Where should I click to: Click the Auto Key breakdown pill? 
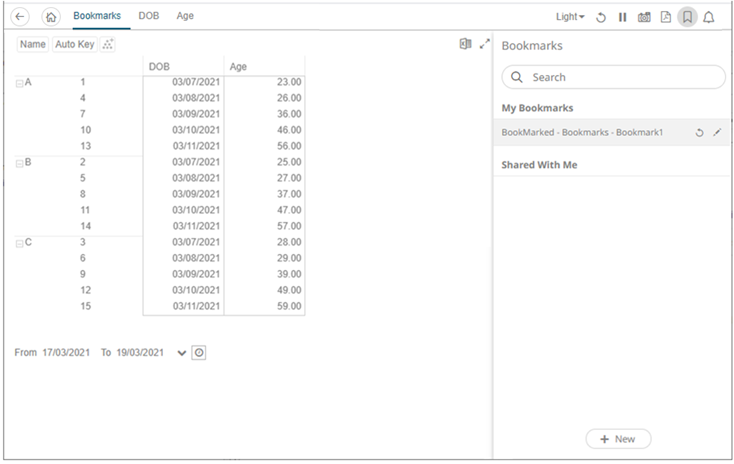[75, 44]
